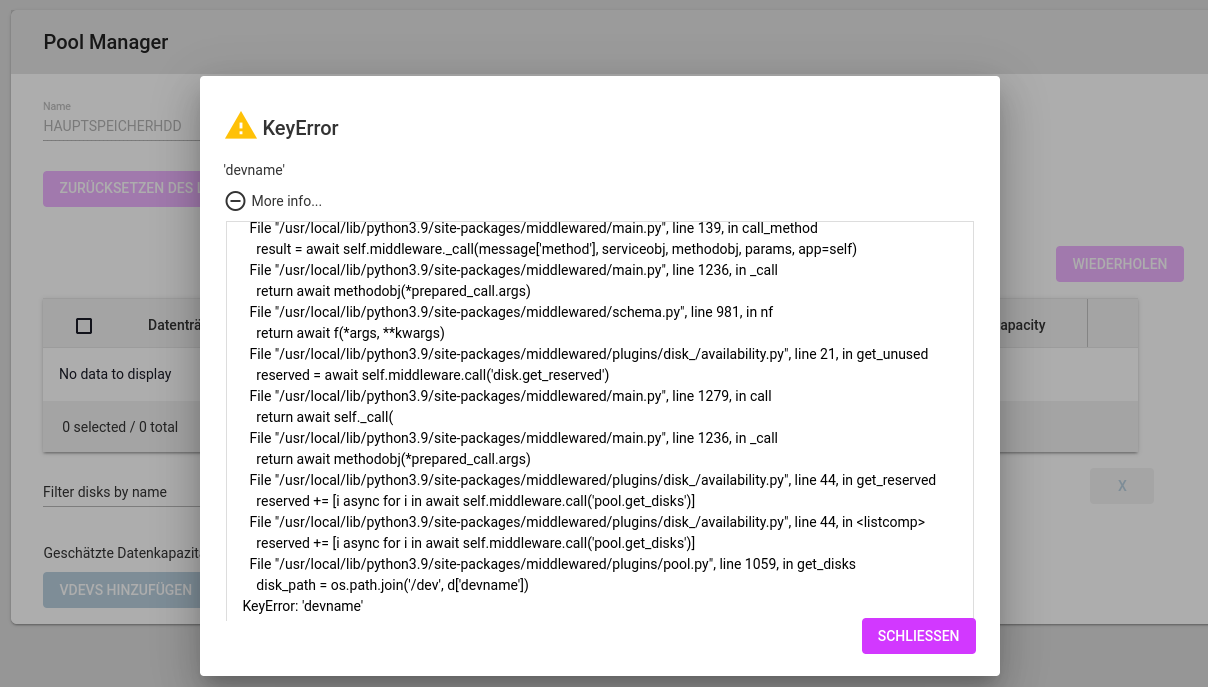1208x687 pixels.
Task: Click the "Filter disks by name" field
Action: [x=120, y=492]
